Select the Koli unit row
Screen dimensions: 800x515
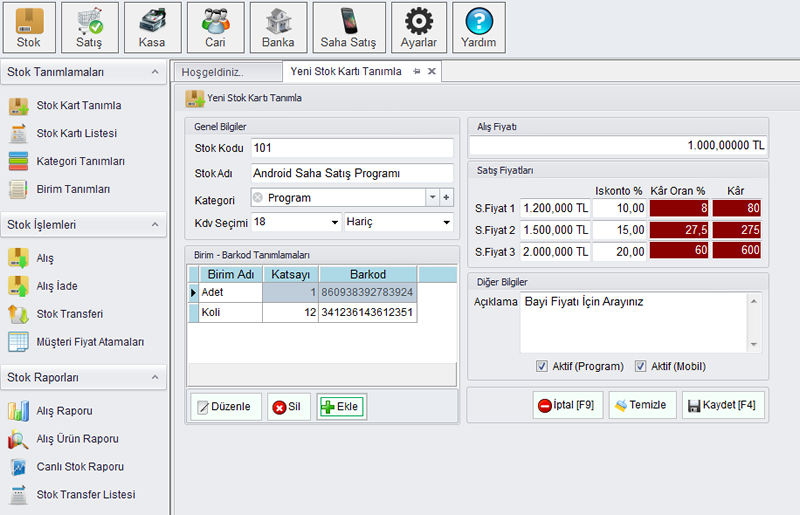coord(303,312)
